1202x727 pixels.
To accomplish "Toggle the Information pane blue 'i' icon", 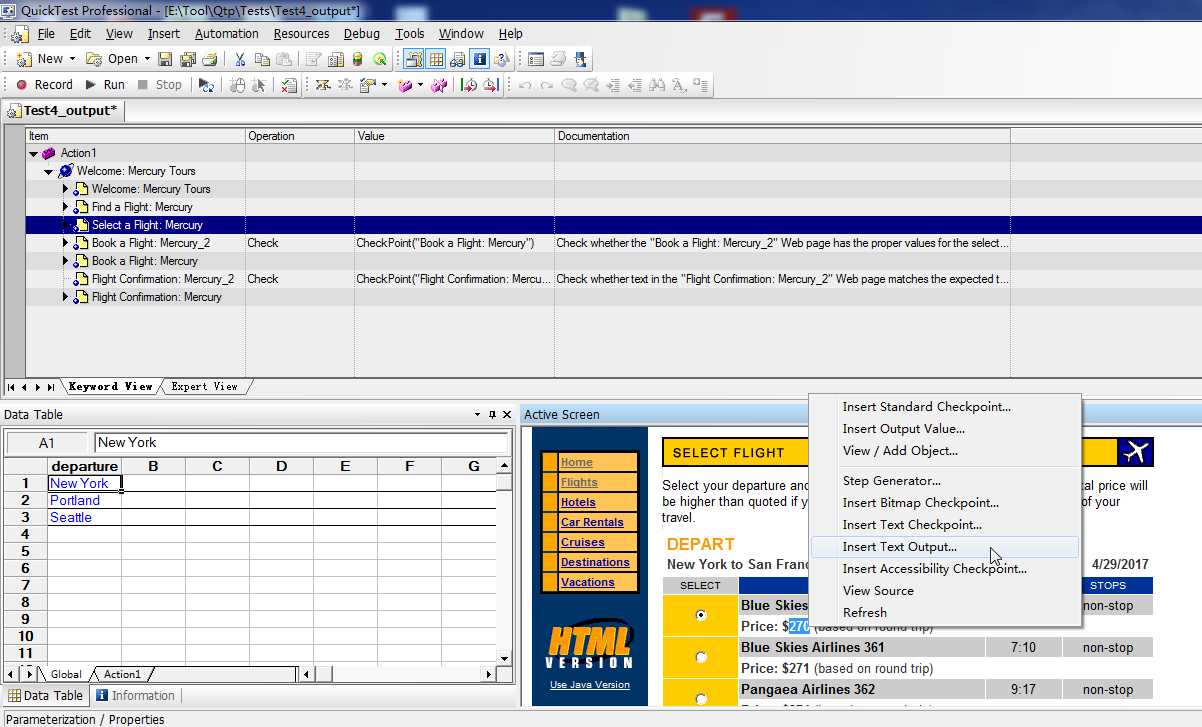I will [480, 59].
